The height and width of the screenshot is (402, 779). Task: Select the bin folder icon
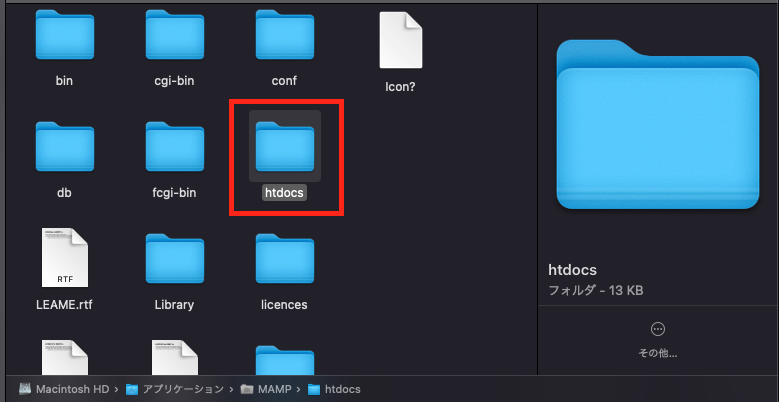(x=65, y=35)
